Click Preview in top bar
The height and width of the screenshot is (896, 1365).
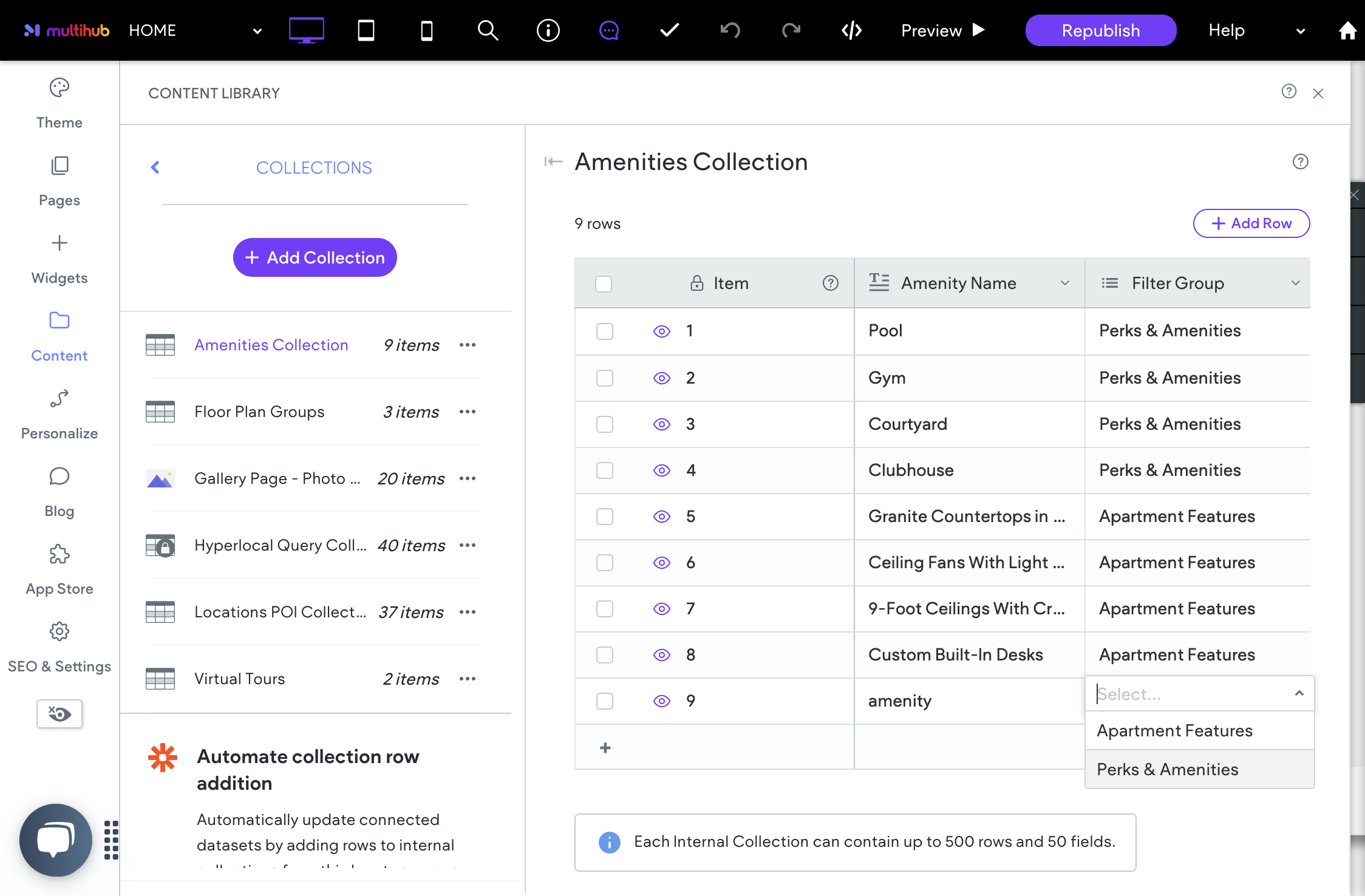942,30
